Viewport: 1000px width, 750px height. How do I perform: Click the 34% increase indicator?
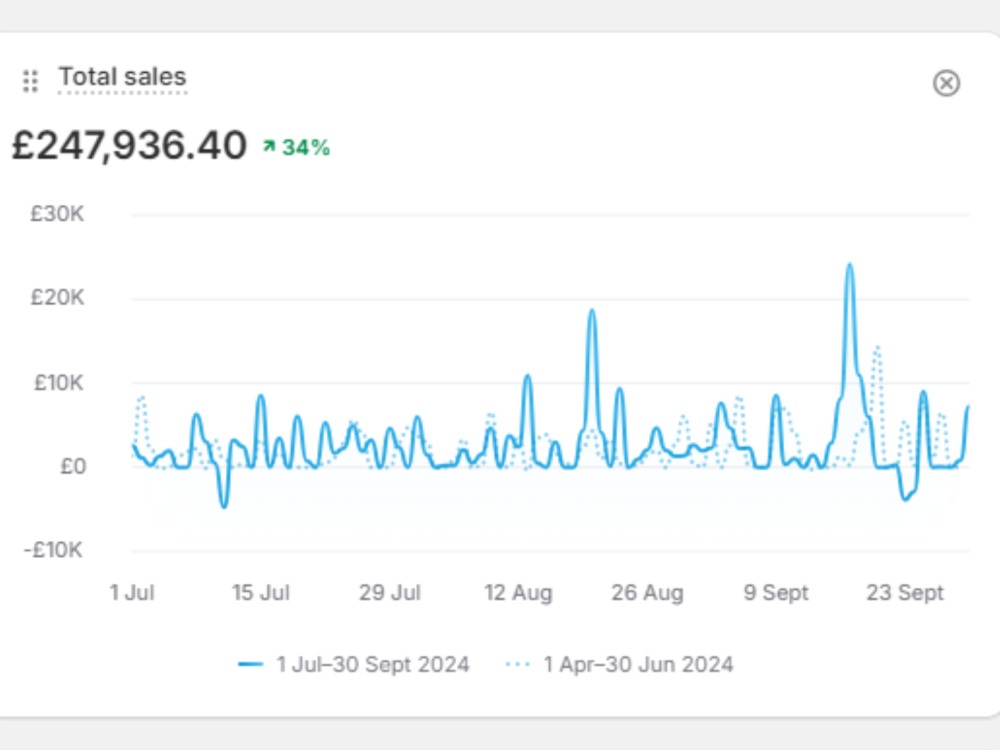(297, 147)
